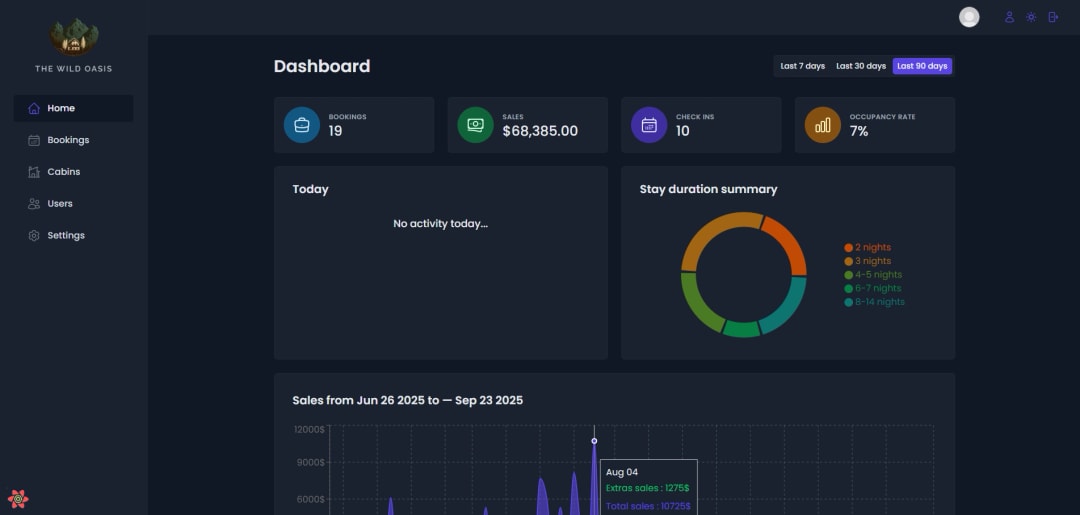Open React Query devtools flower icon
This screenshot has width=1080, height=515.
[18, 498]
